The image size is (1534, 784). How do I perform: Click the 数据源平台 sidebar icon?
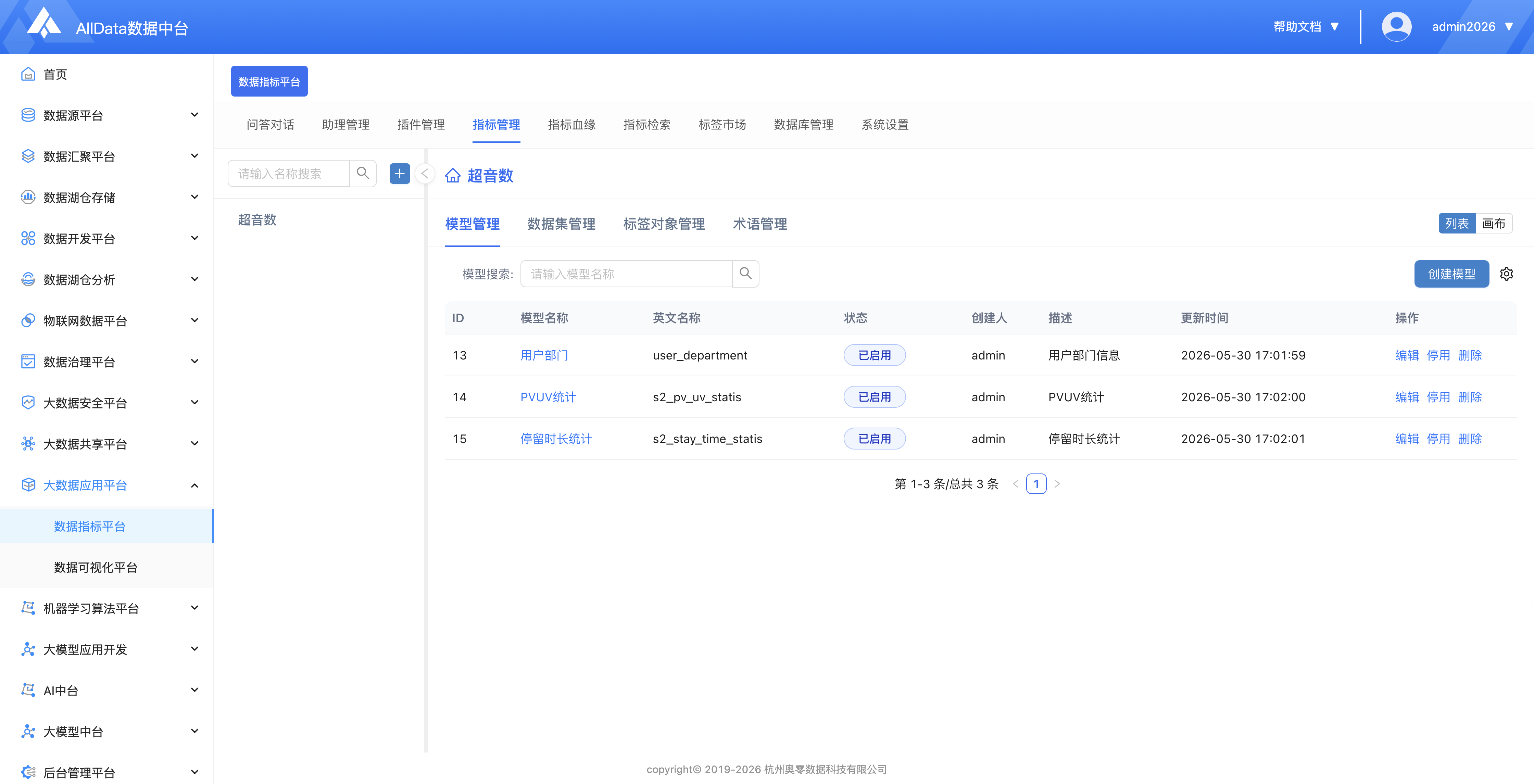point(28,115)
